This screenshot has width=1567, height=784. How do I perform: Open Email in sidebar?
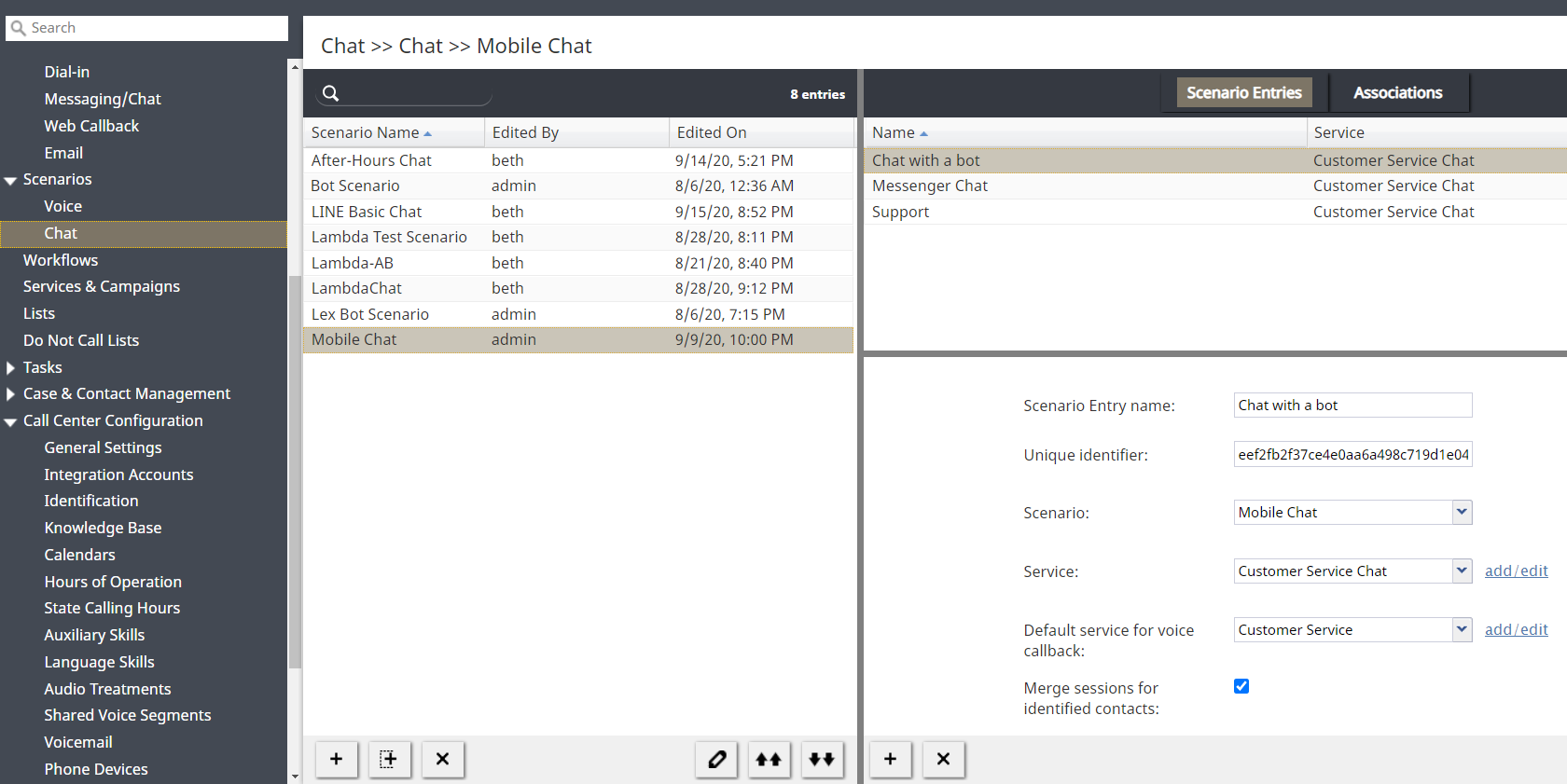pyautogui.click(x=63, y=153)
